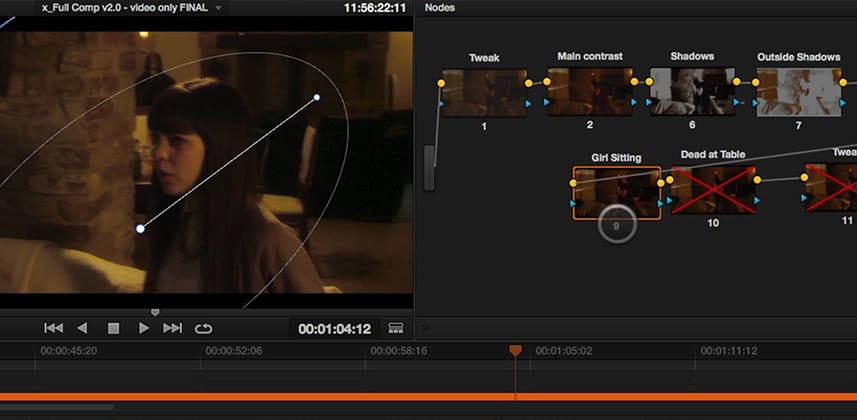Click key input triangle of Main contrast node
The image size is (857, 420).
click(x=547, y=102)
